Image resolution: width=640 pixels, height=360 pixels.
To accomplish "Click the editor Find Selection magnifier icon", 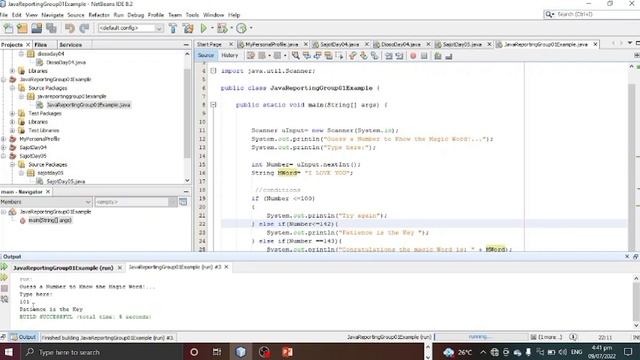I will pyautogui.click(x=296, y=56).
